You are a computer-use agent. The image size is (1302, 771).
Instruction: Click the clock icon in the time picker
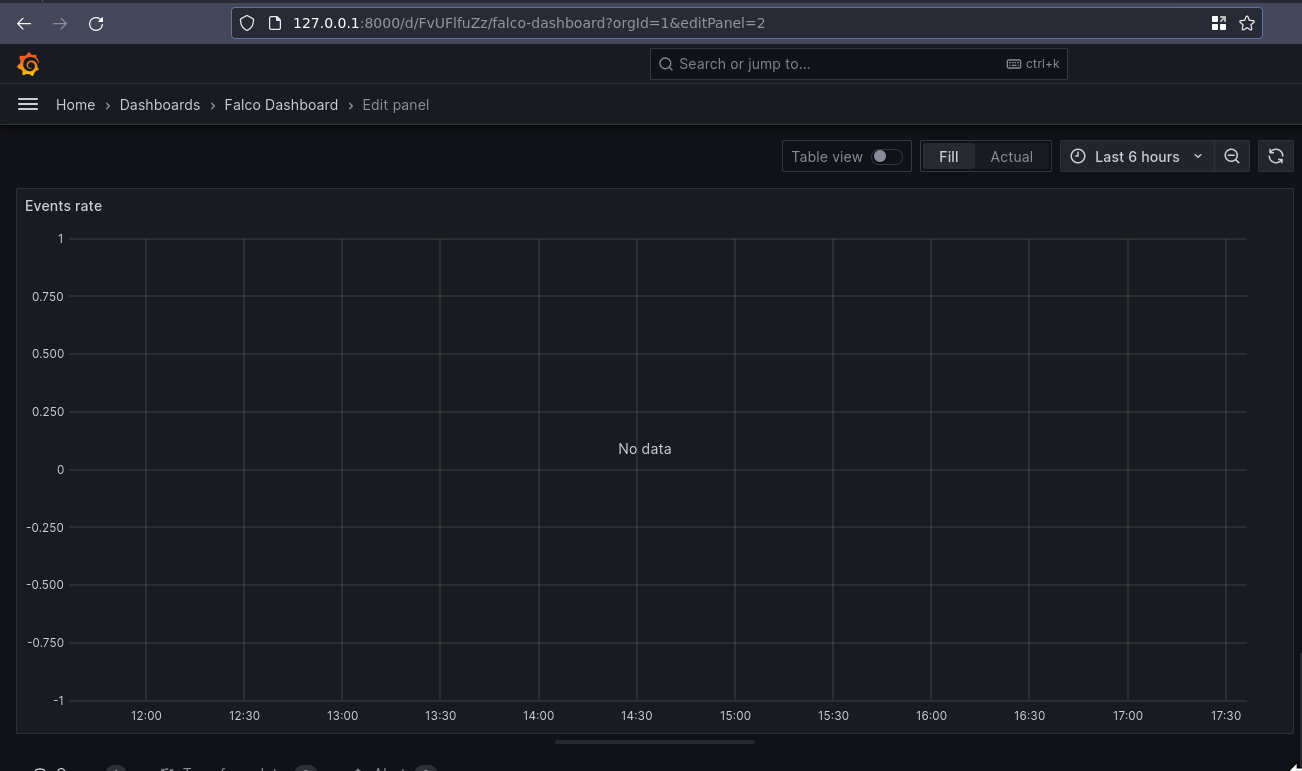click(1078, 156)
